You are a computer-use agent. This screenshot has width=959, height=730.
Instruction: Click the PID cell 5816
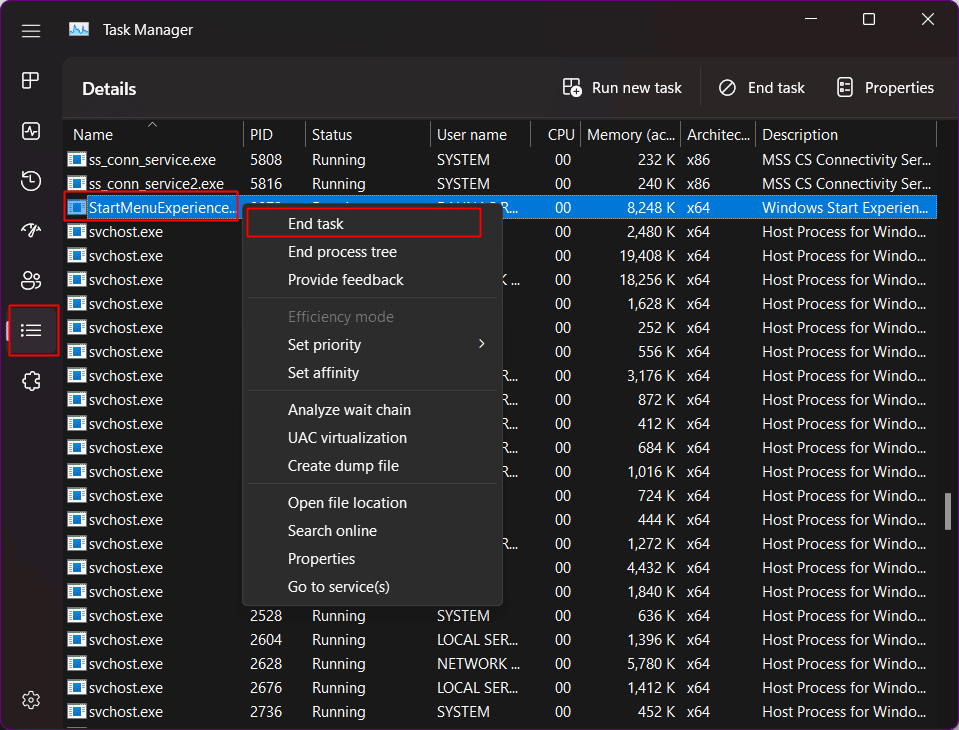[266, 184]
